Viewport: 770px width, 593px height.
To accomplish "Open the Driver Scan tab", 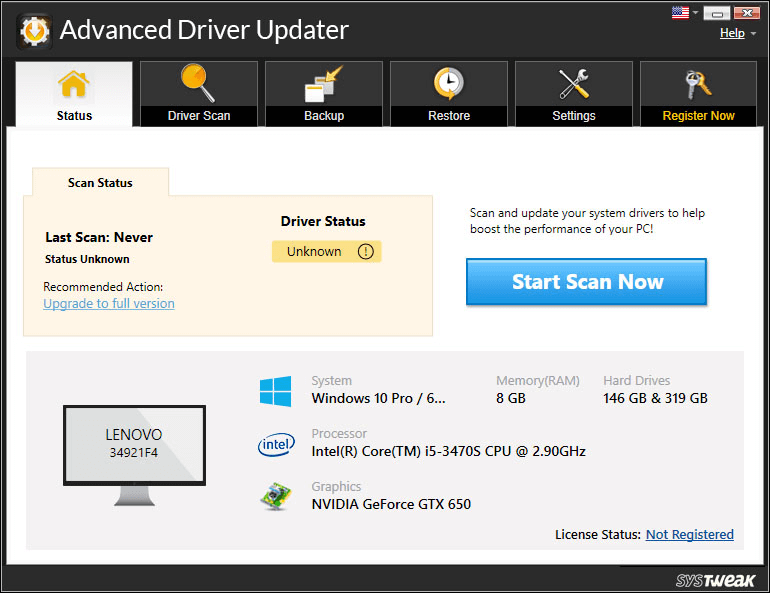I will [x=198, y=95].
